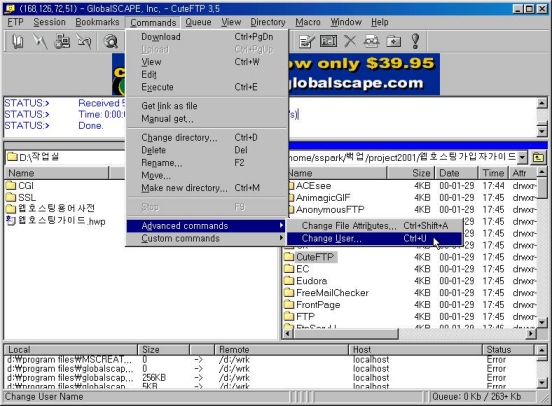Click the Make new directory folder icon

[394, 41]
